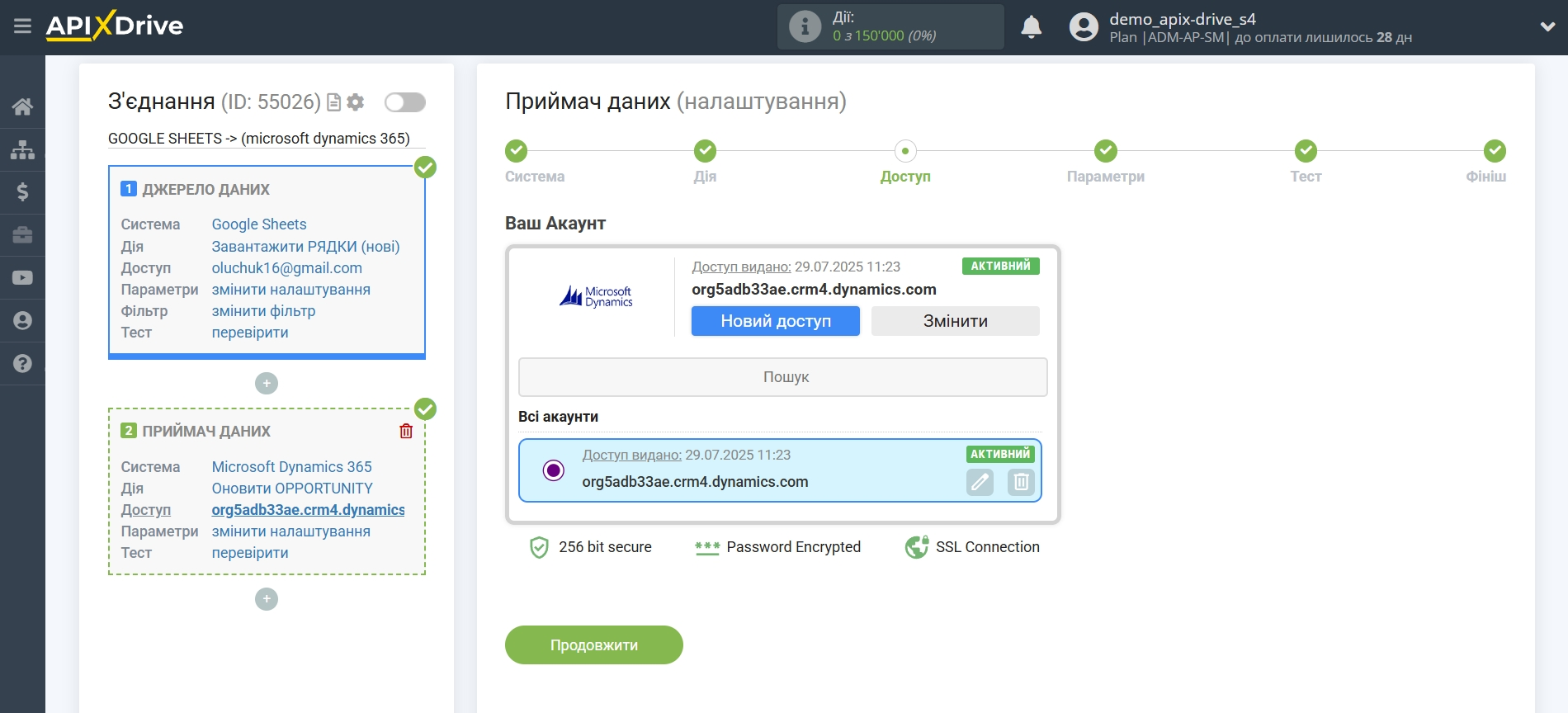Open the Google Sheets system link

tap(259, 224)
